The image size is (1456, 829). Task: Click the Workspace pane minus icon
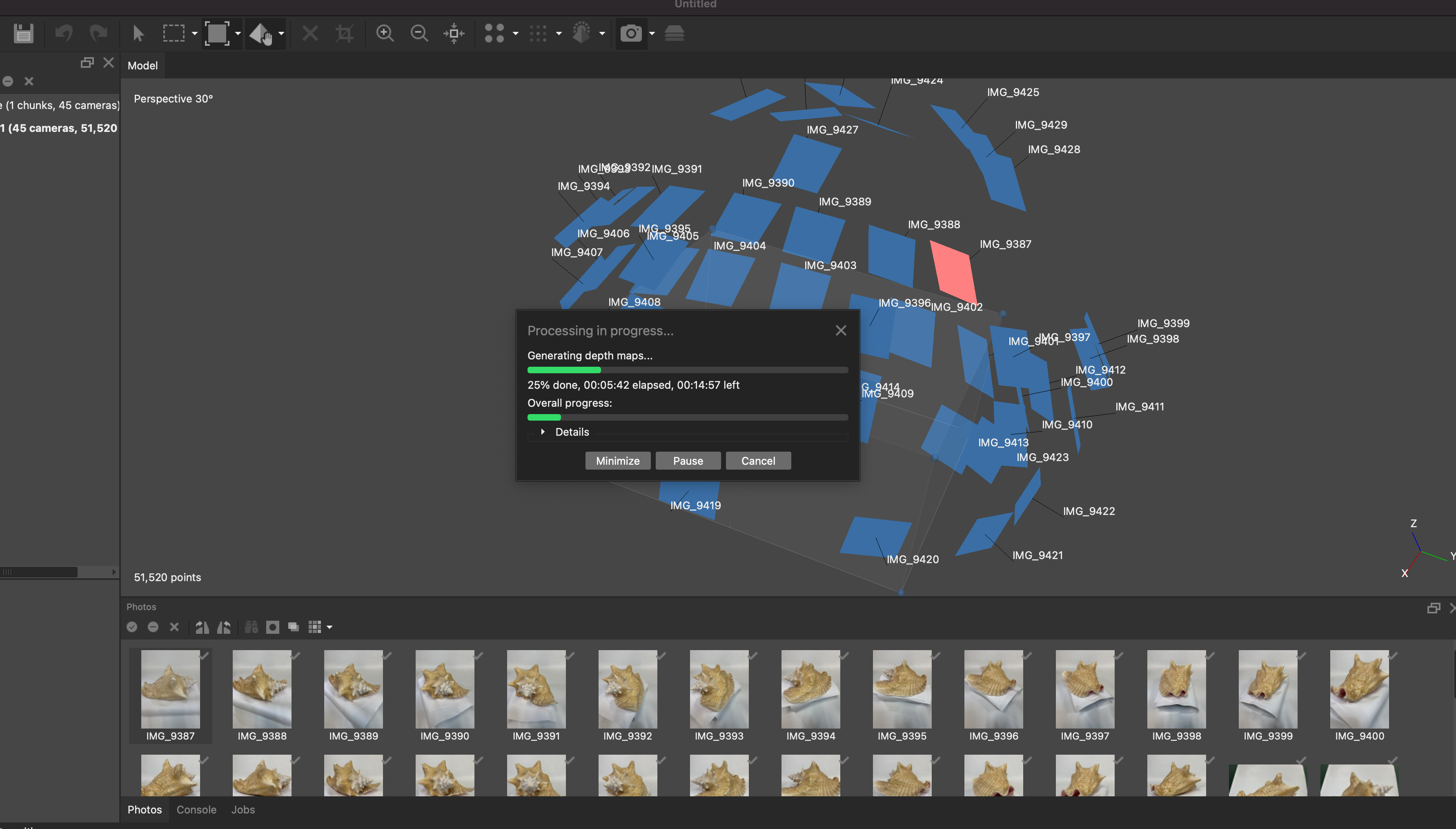tap(7, 81)
